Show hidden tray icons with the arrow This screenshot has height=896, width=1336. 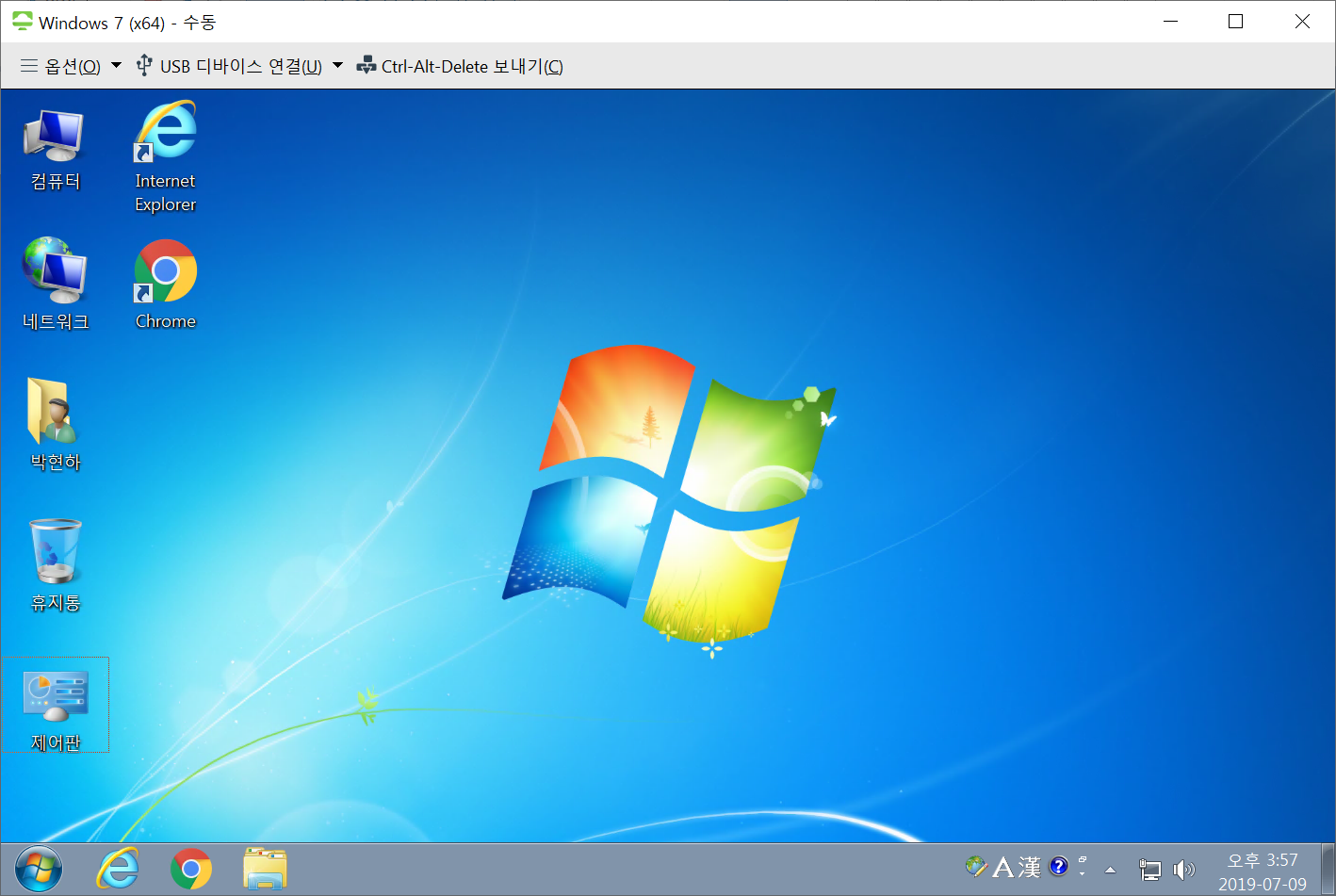pos(1110,870)
